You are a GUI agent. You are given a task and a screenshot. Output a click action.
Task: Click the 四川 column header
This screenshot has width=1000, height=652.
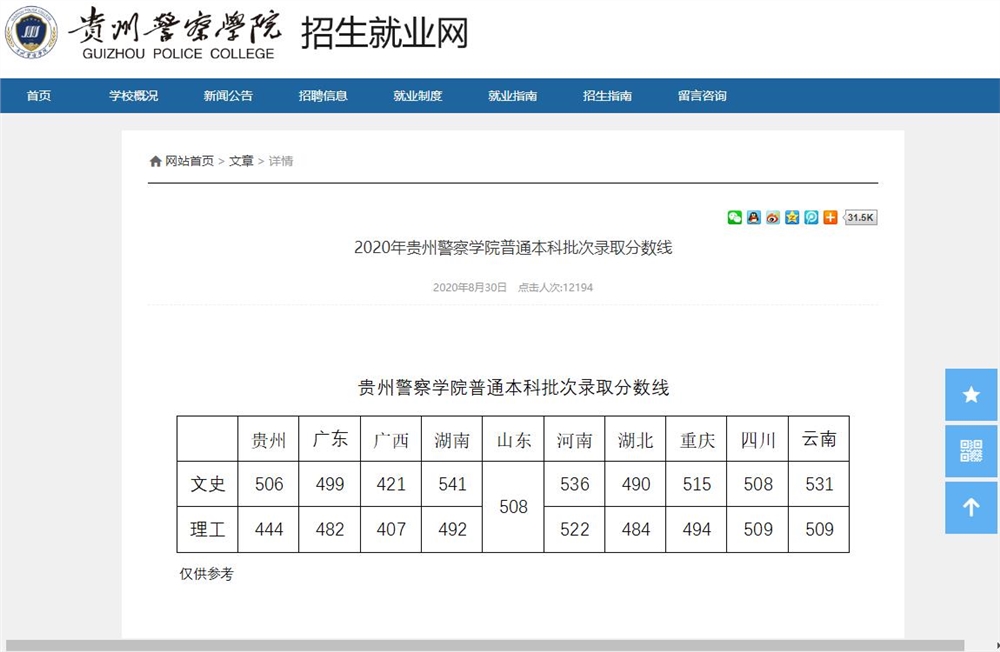pyautogui.click(x=758, y=440)
